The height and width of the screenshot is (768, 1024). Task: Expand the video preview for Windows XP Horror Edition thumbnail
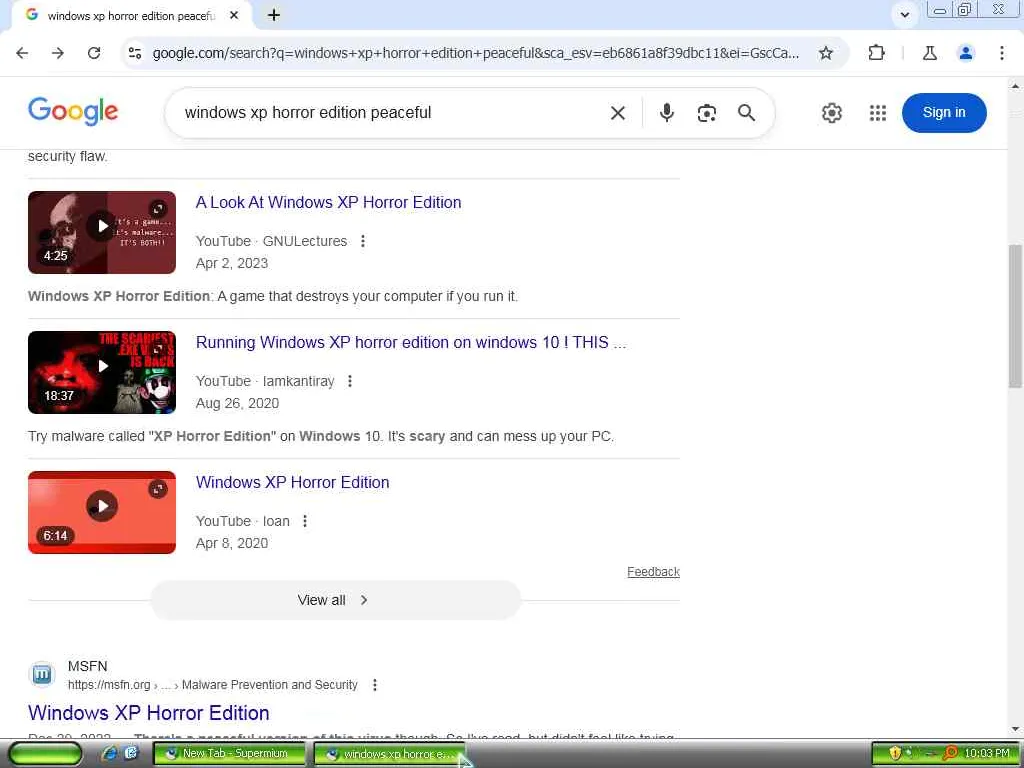(158, 489)
